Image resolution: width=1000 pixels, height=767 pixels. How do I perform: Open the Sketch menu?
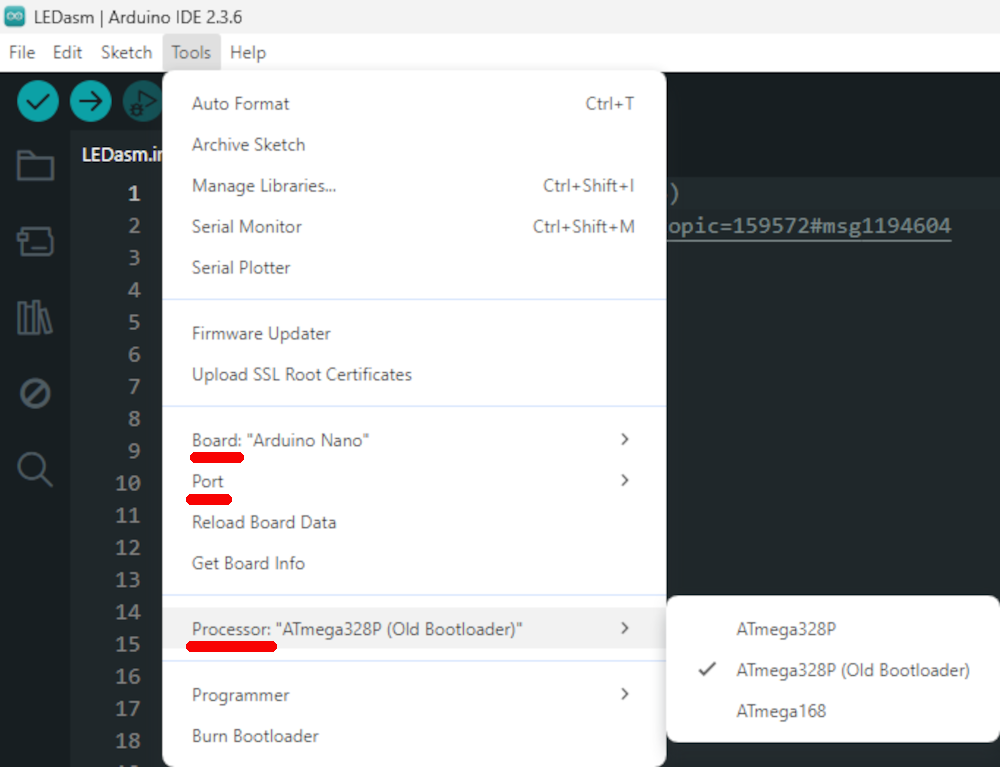pos(126,52)
